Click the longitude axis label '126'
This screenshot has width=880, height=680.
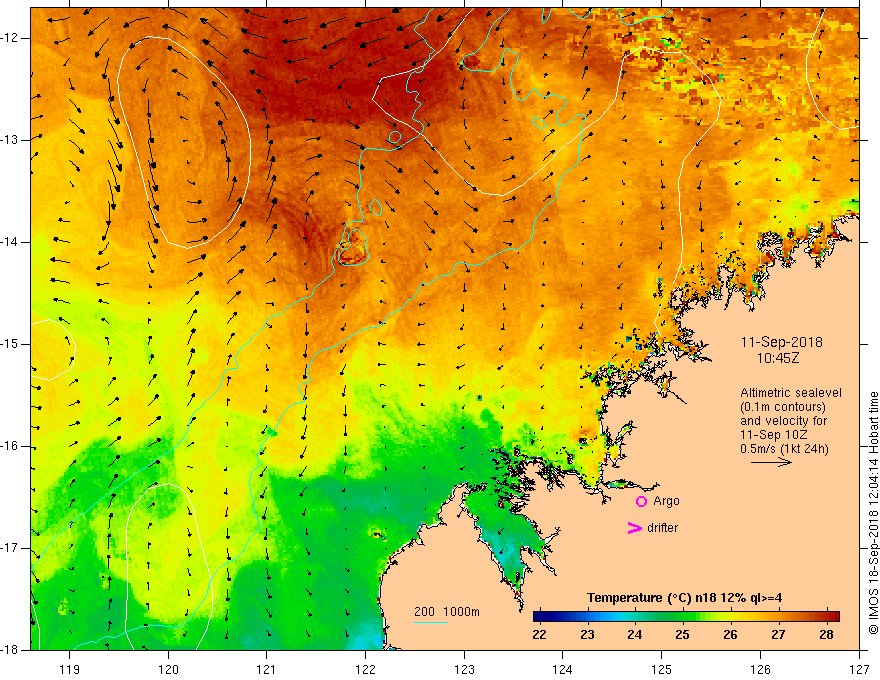760,669
